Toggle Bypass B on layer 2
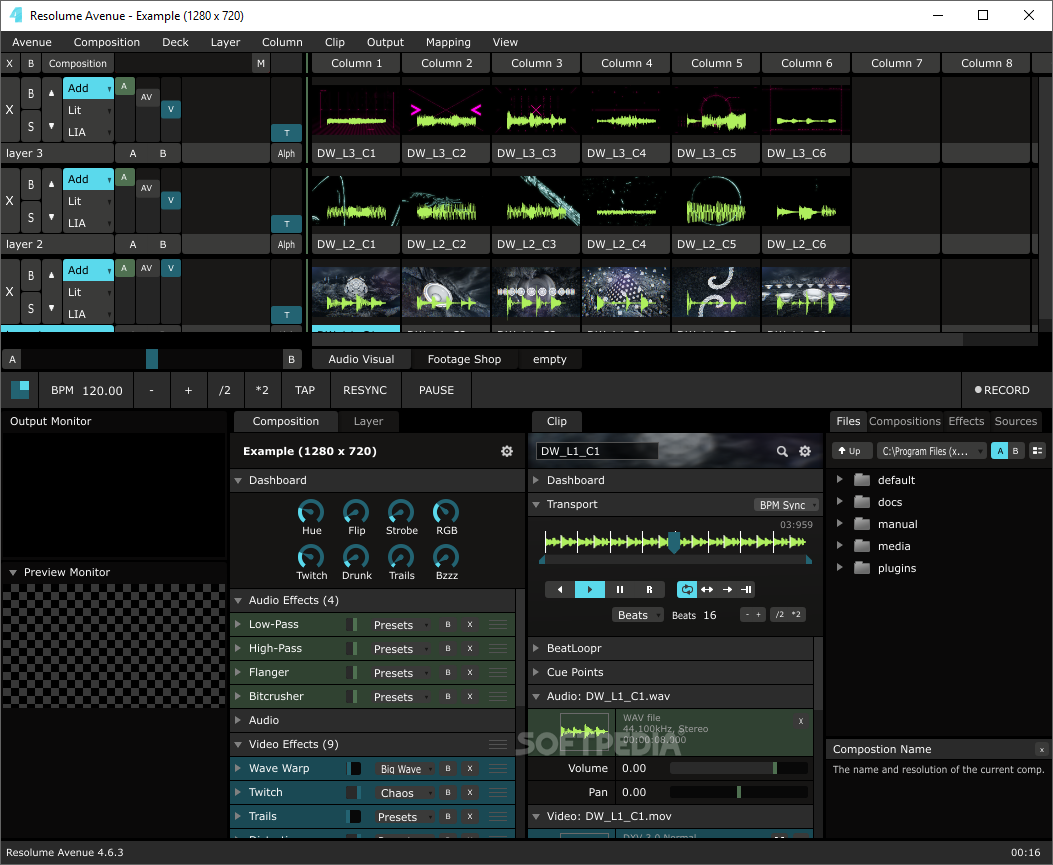The width and height of the screenshot is (1053, 865). pos(31,185)
